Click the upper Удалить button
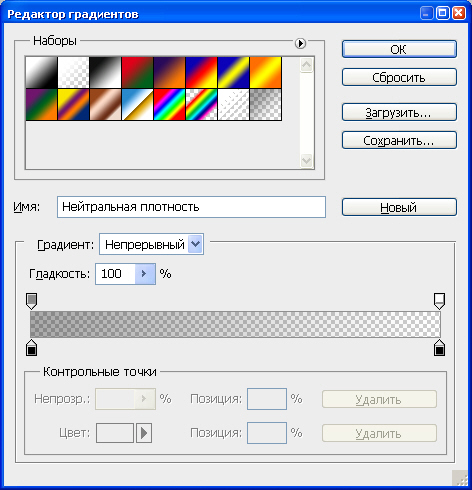 [x=379, y=399]
